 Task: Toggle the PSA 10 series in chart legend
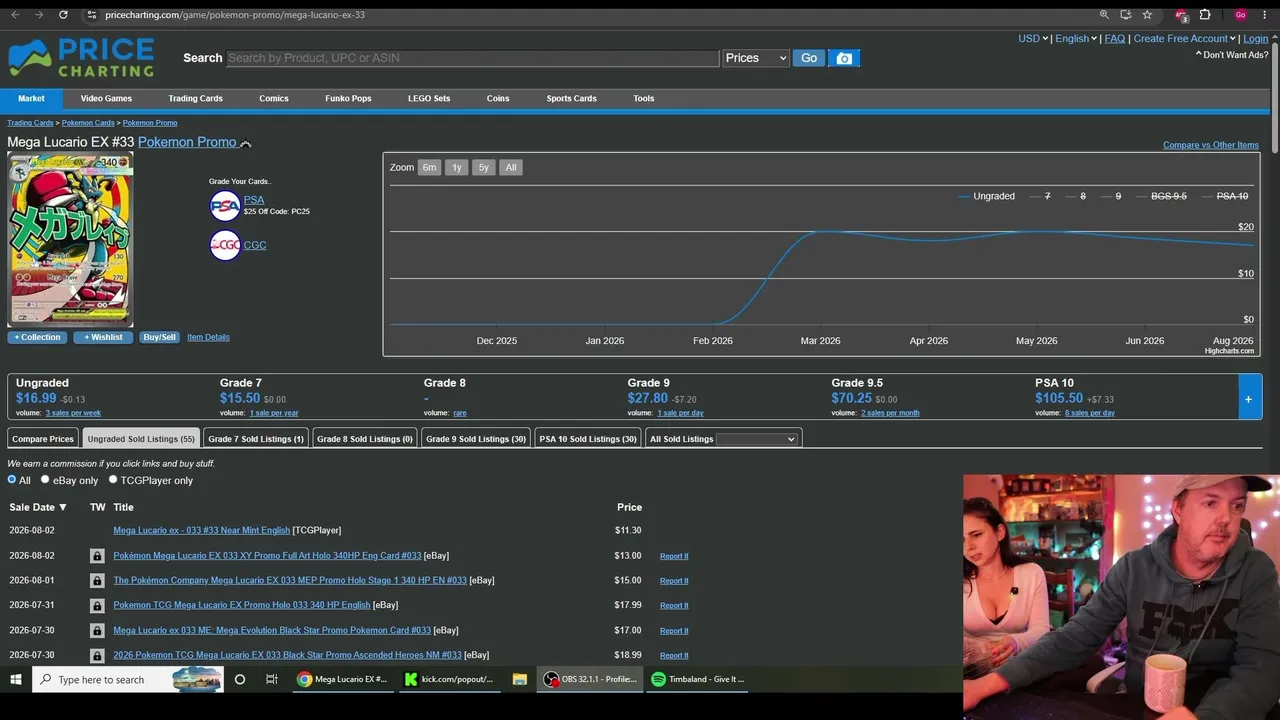tap(1225, 196)
